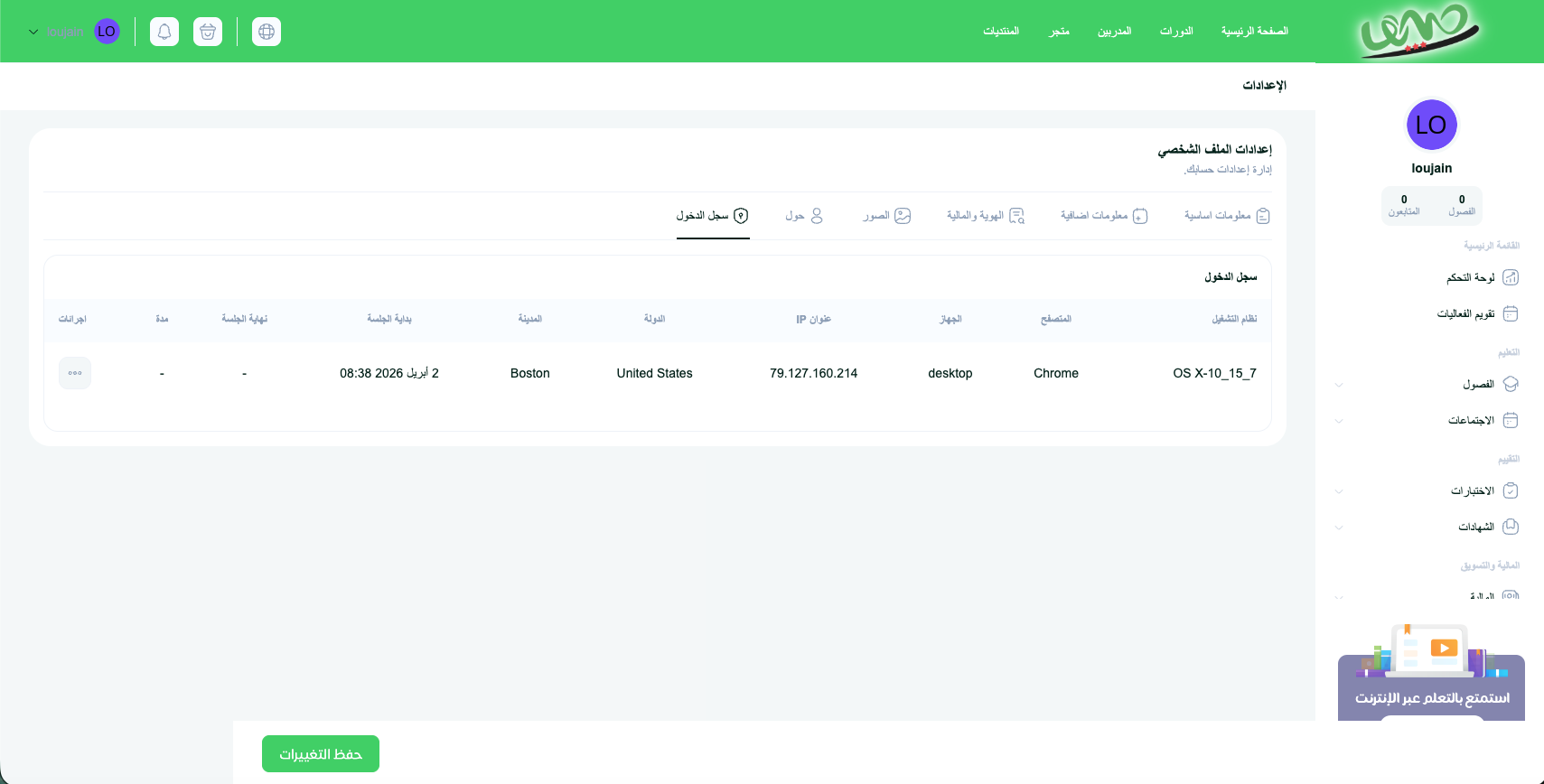Switch to الصور tab
The width and height of the screenshot is (1544, 784).
[886, 216]
